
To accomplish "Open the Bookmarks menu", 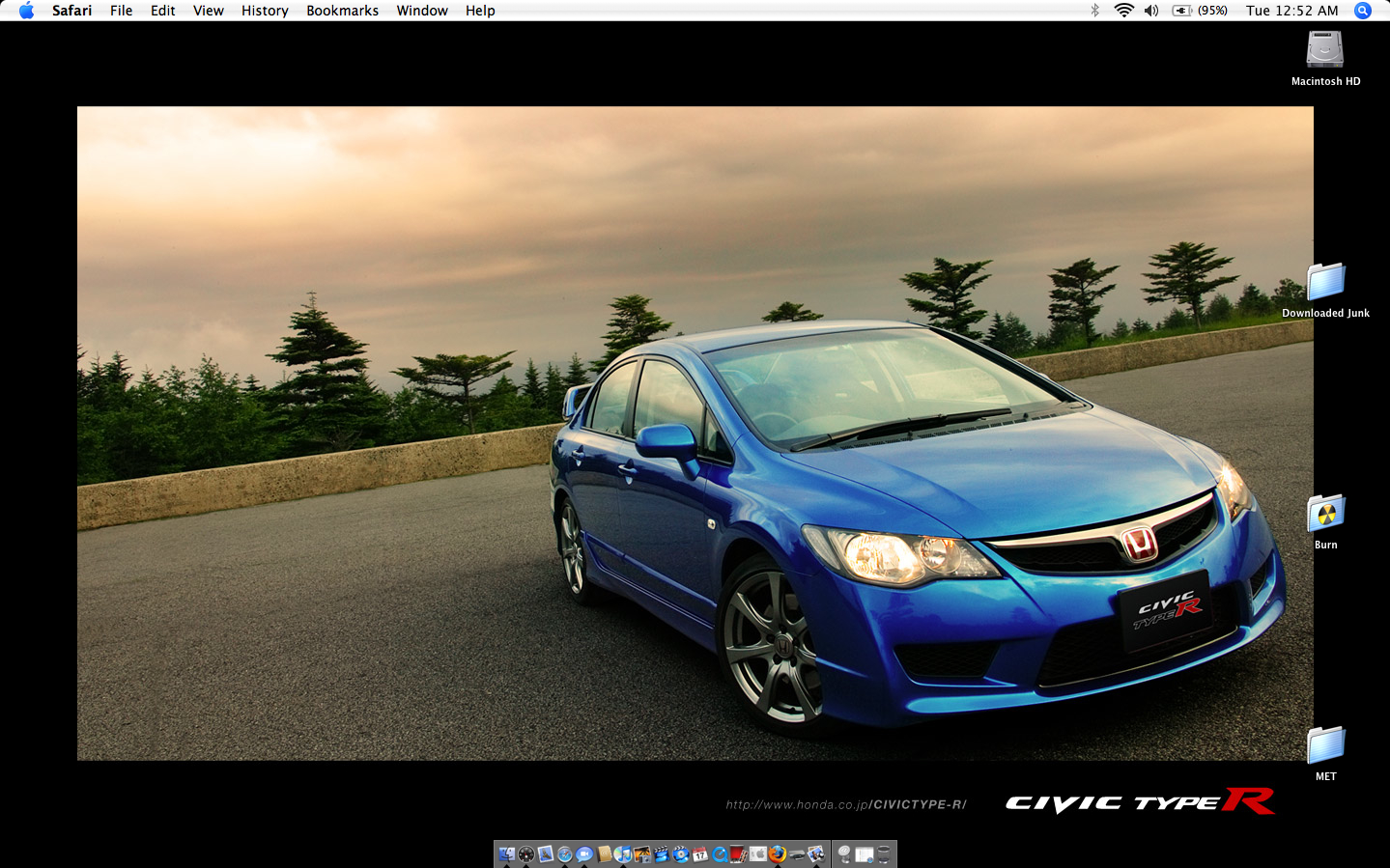I will pyautogui.click(x=342, y=11).
